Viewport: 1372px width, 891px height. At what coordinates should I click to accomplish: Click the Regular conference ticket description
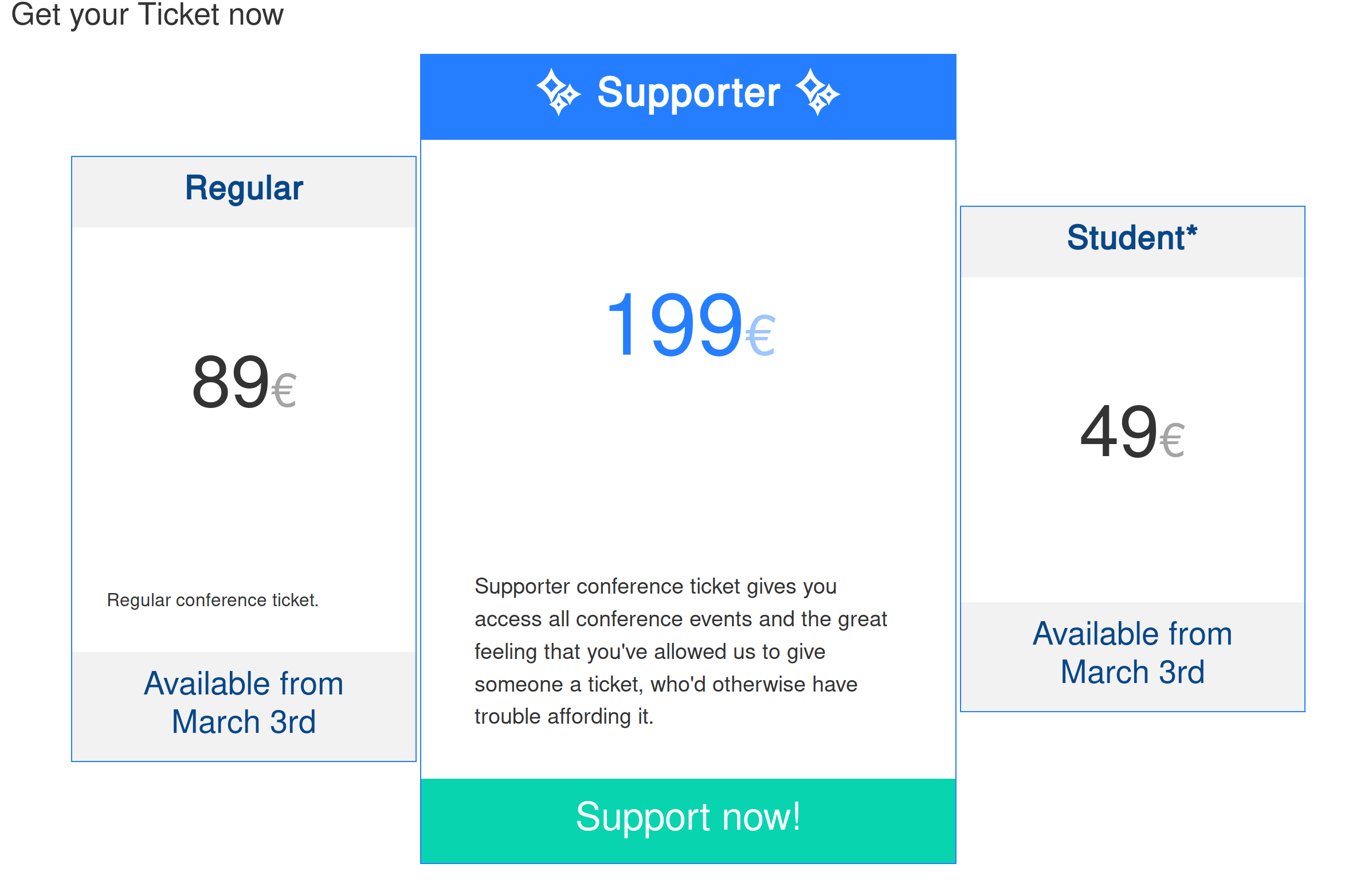[x=213, y=600]
